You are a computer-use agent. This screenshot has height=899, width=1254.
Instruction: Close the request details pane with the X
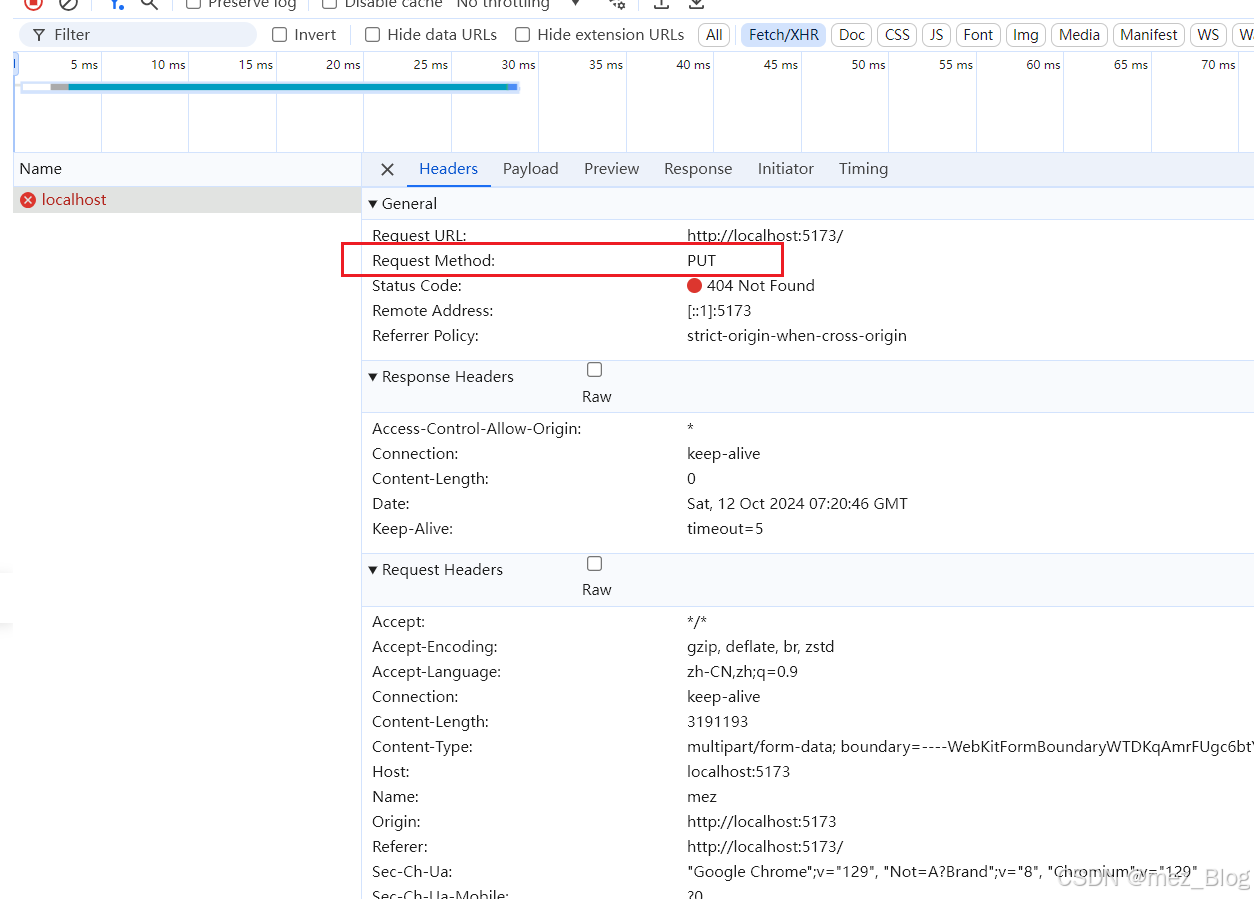pyautogui.click(x=387, y=169)
